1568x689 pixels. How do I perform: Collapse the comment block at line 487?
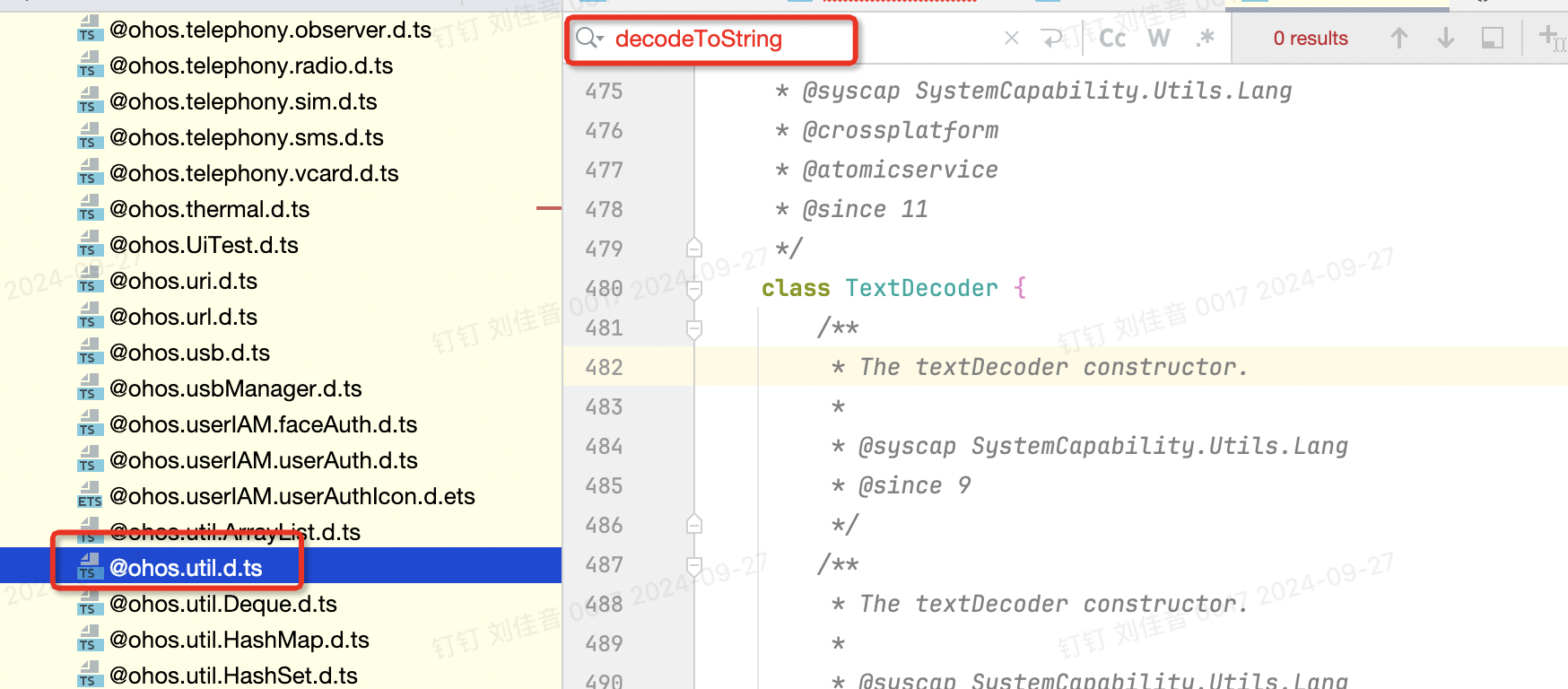[693, 564]
